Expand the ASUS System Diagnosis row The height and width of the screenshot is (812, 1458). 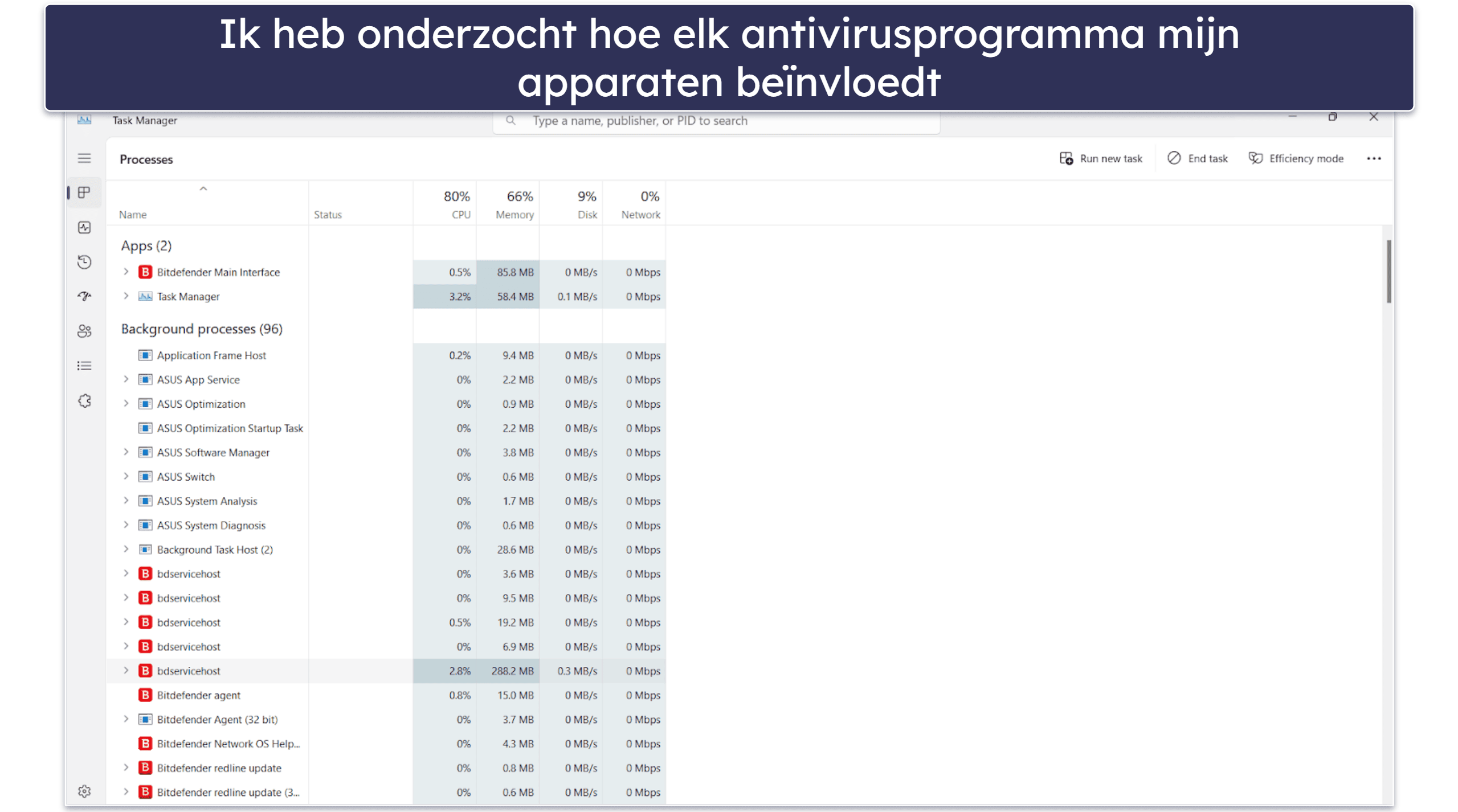pos(126,526)
